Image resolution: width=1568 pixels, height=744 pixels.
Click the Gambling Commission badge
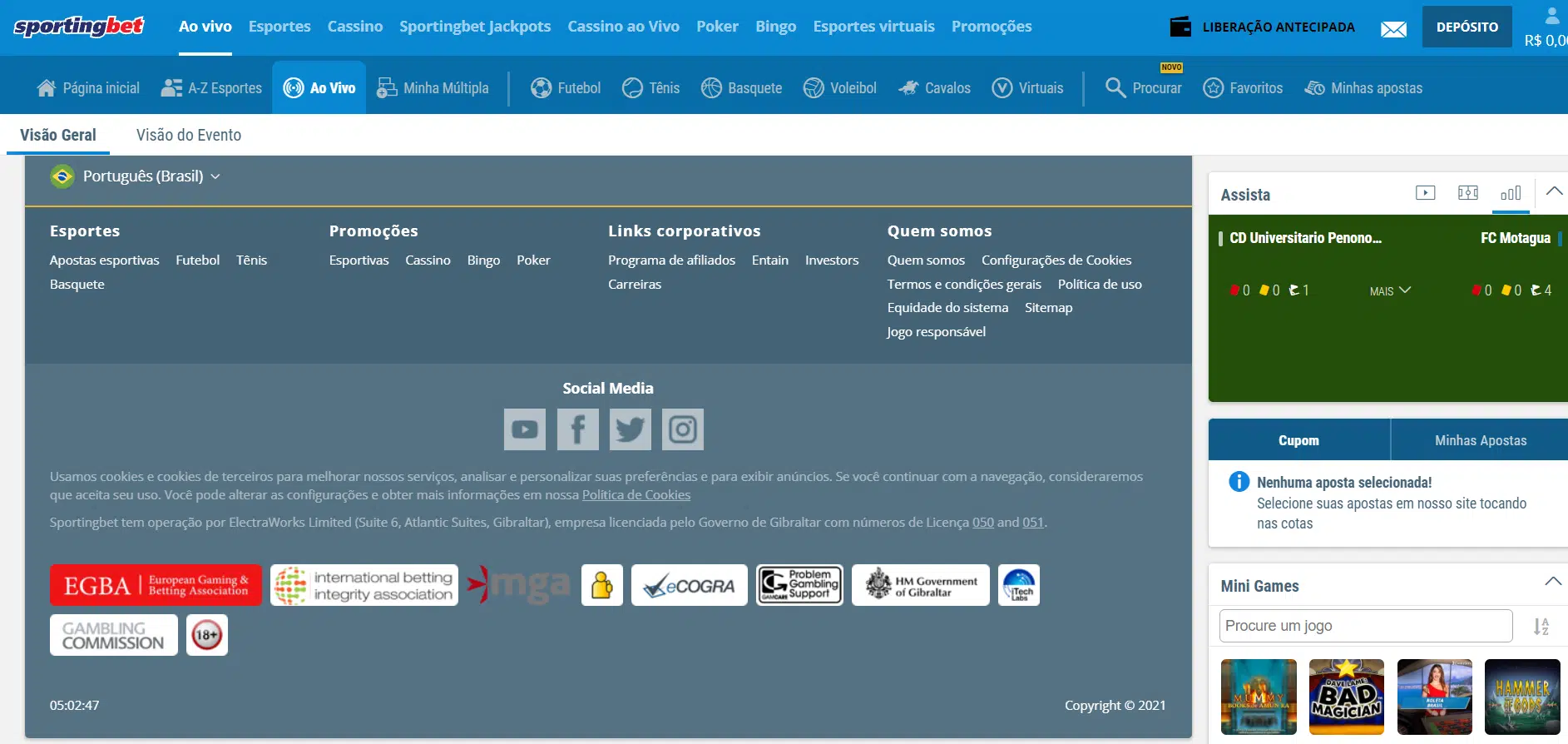tap(114, 635)
